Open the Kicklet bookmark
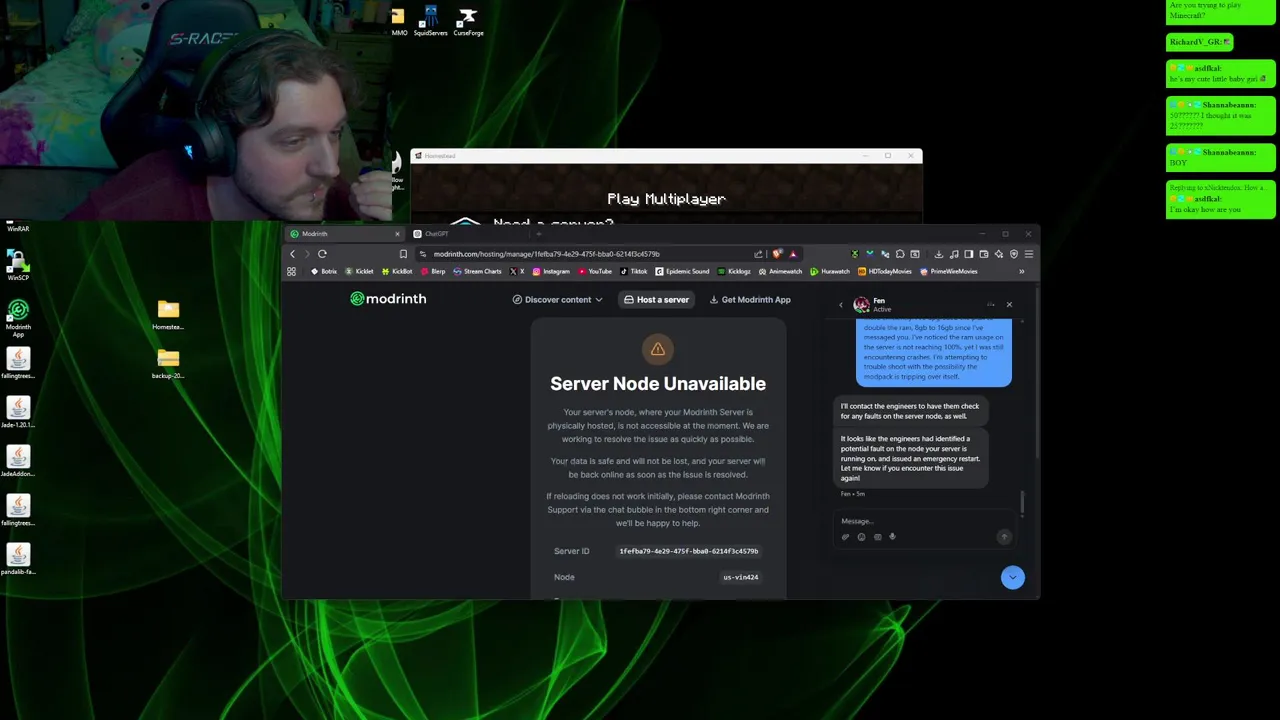 pyautogui.click(x=359, y=271)
